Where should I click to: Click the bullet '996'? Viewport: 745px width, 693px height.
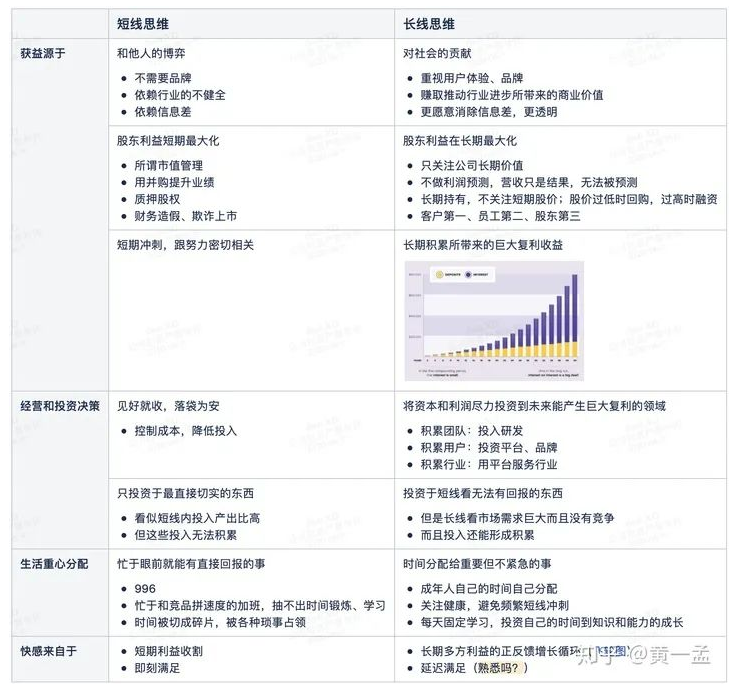[145, 589]
